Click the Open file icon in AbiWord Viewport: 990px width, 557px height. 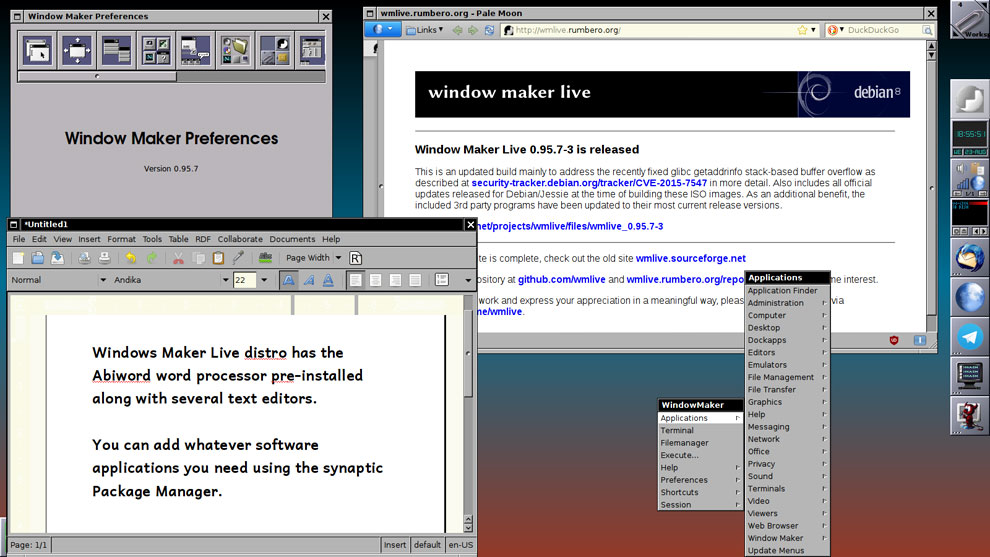tap(38, 258)
